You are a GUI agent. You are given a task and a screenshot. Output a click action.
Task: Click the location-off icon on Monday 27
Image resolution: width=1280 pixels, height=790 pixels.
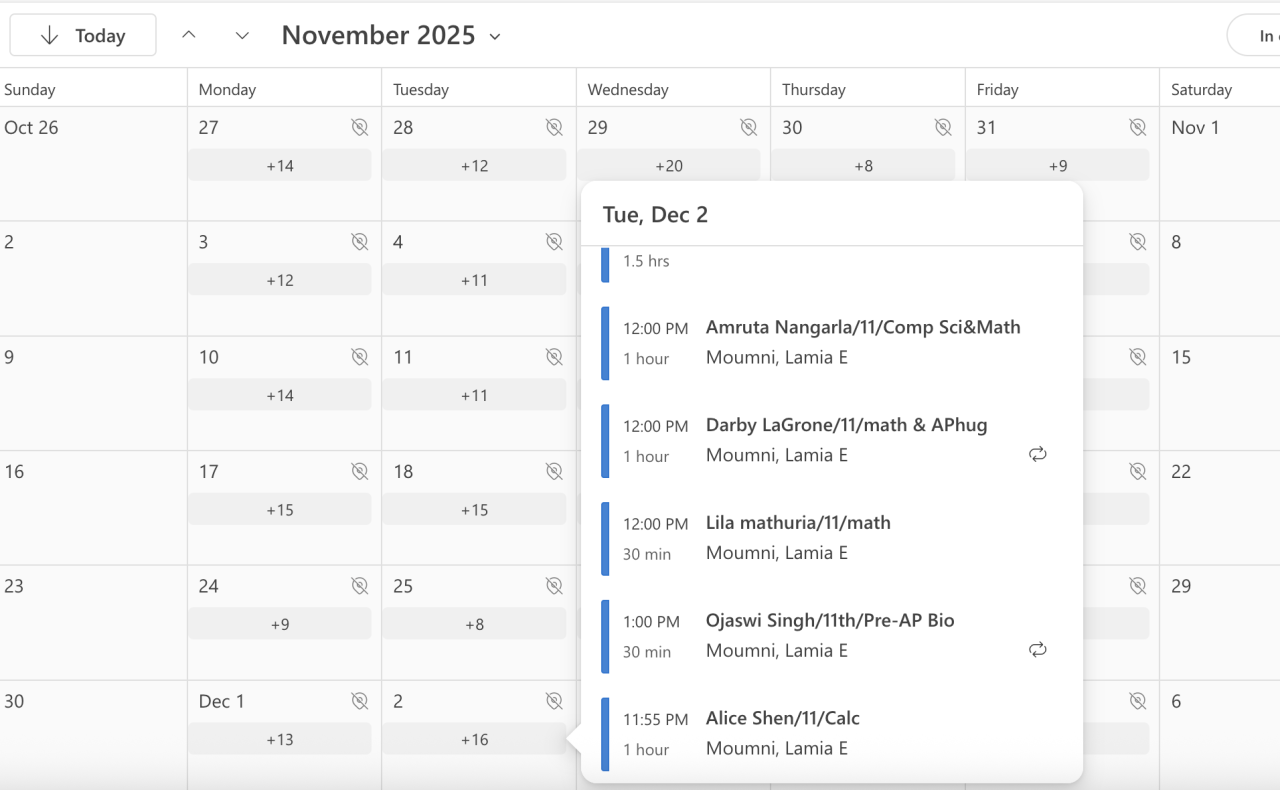[360, 127]
